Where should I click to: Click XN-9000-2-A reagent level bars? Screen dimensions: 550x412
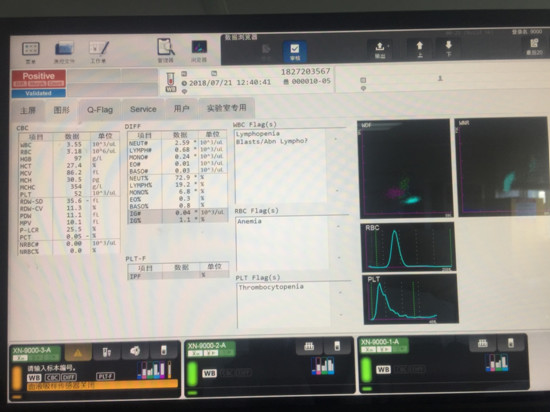(323, 366)
